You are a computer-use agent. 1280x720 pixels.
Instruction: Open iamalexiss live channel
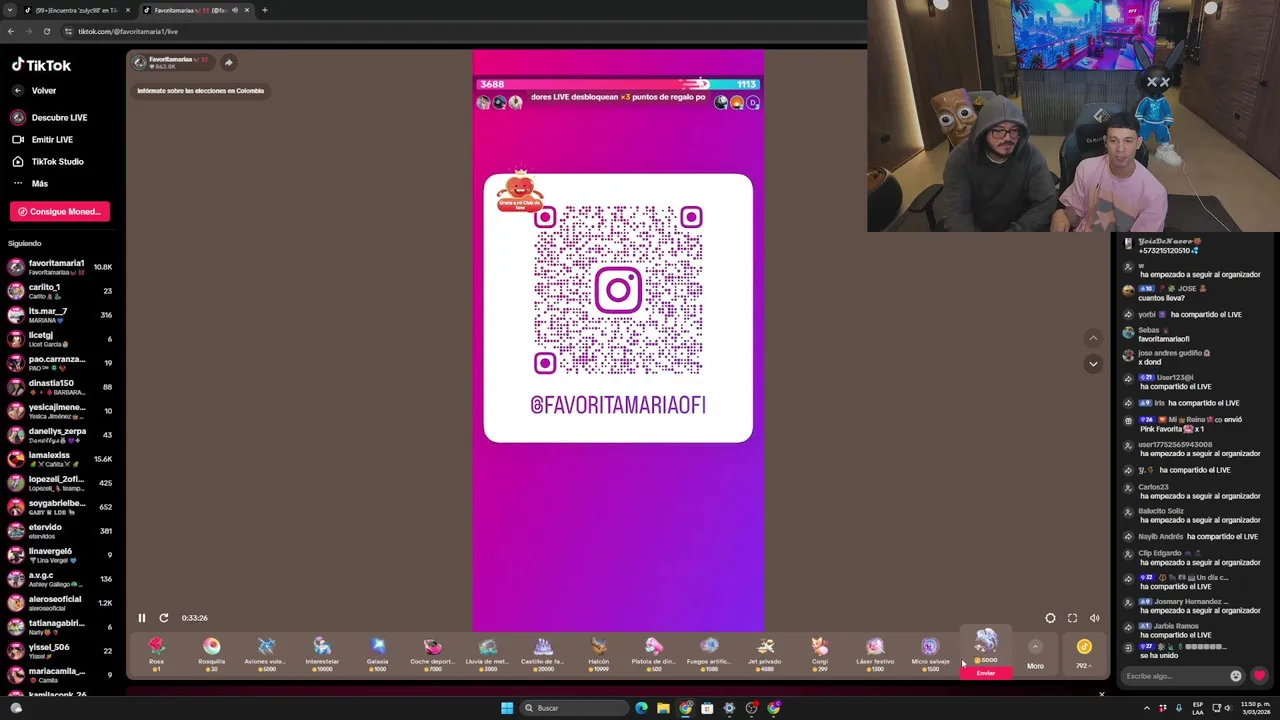[60, 459]
